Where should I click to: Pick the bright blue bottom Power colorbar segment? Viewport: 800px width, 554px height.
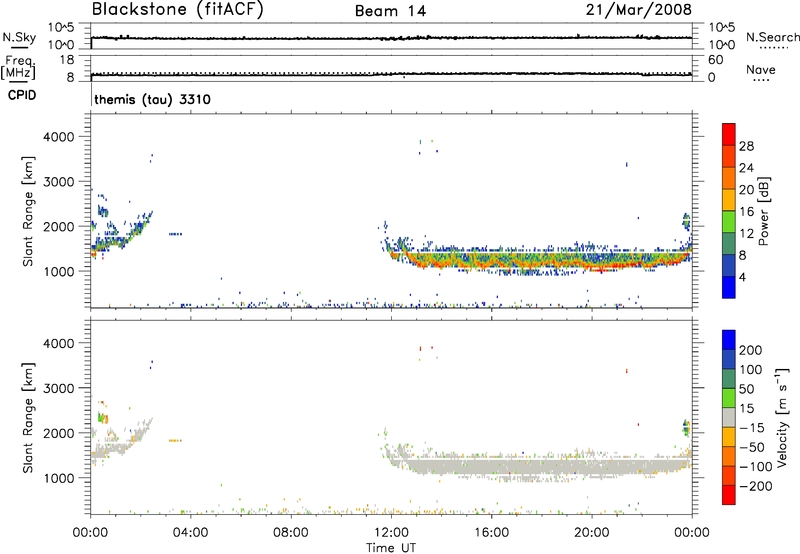729,287
